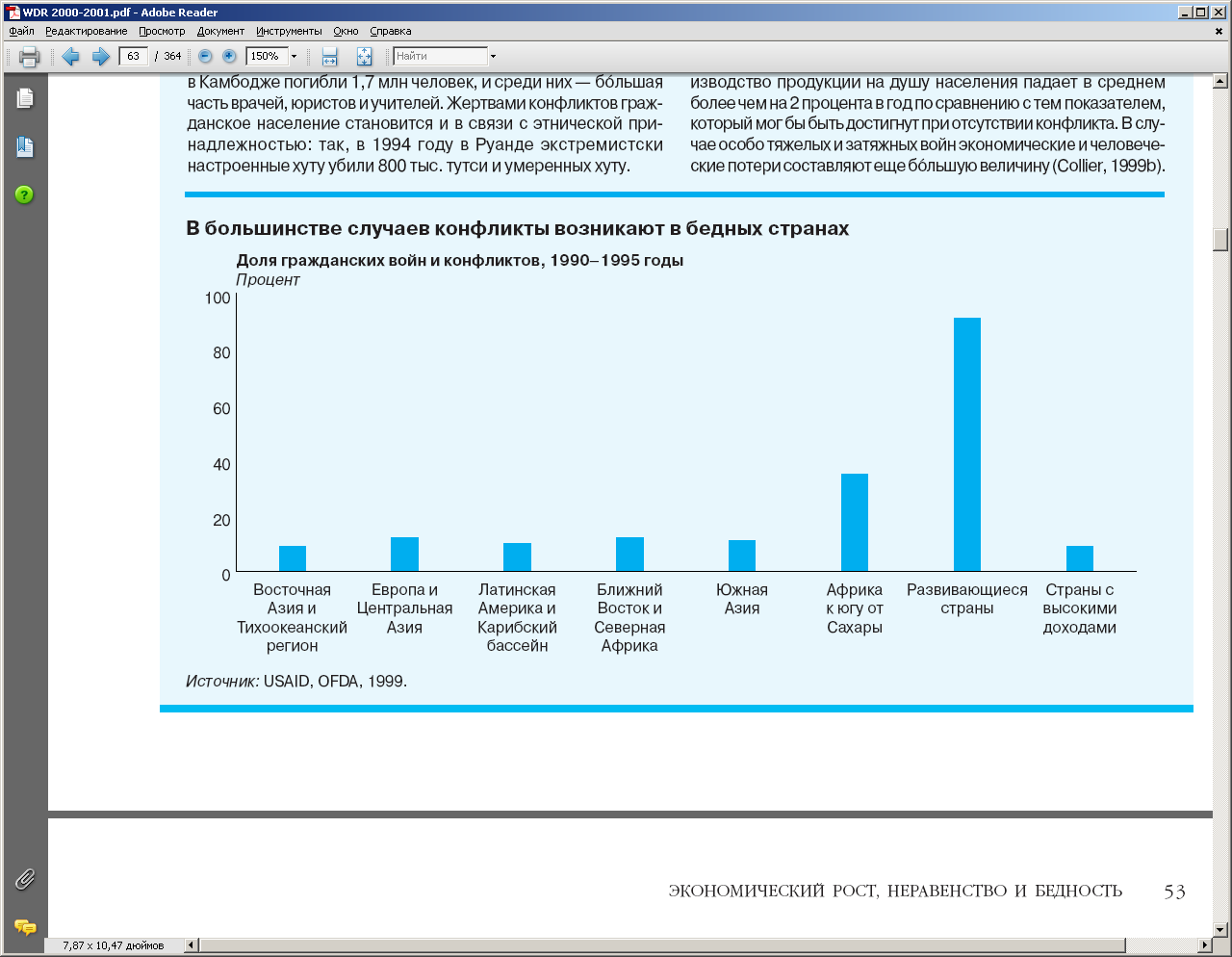Click the vertical scrollbar up arrow
Image resolution: width=1232 pixels, height=957 pixels.
click(1221, 81)
